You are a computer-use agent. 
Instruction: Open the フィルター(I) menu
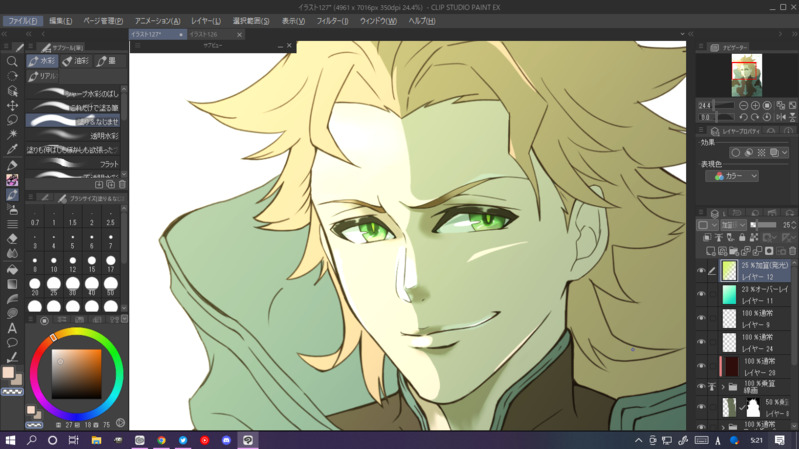click(332, 21)
